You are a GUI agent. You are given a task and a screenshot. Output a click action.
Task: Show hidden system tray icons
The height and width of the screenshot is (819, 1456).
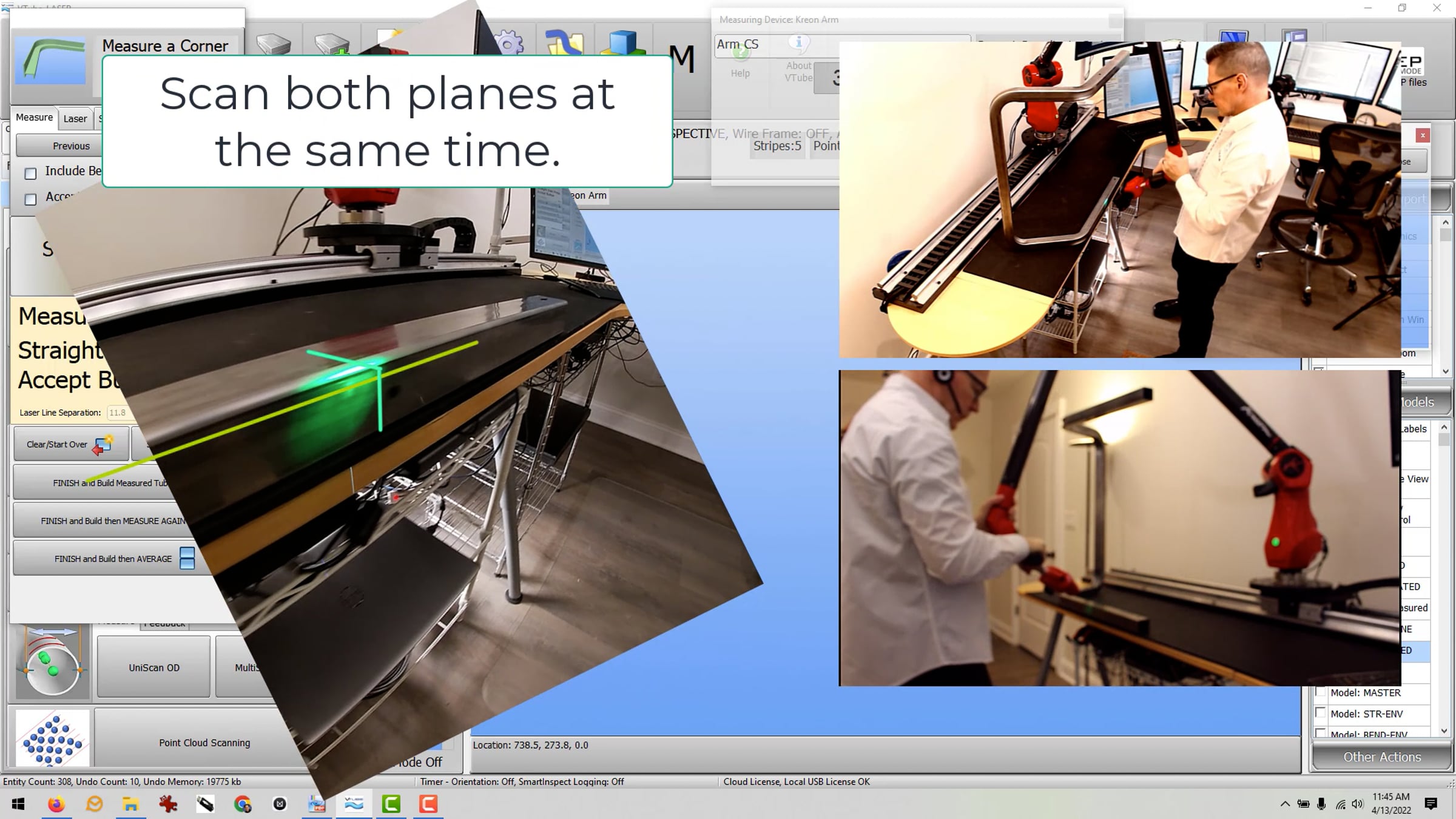1285,804
